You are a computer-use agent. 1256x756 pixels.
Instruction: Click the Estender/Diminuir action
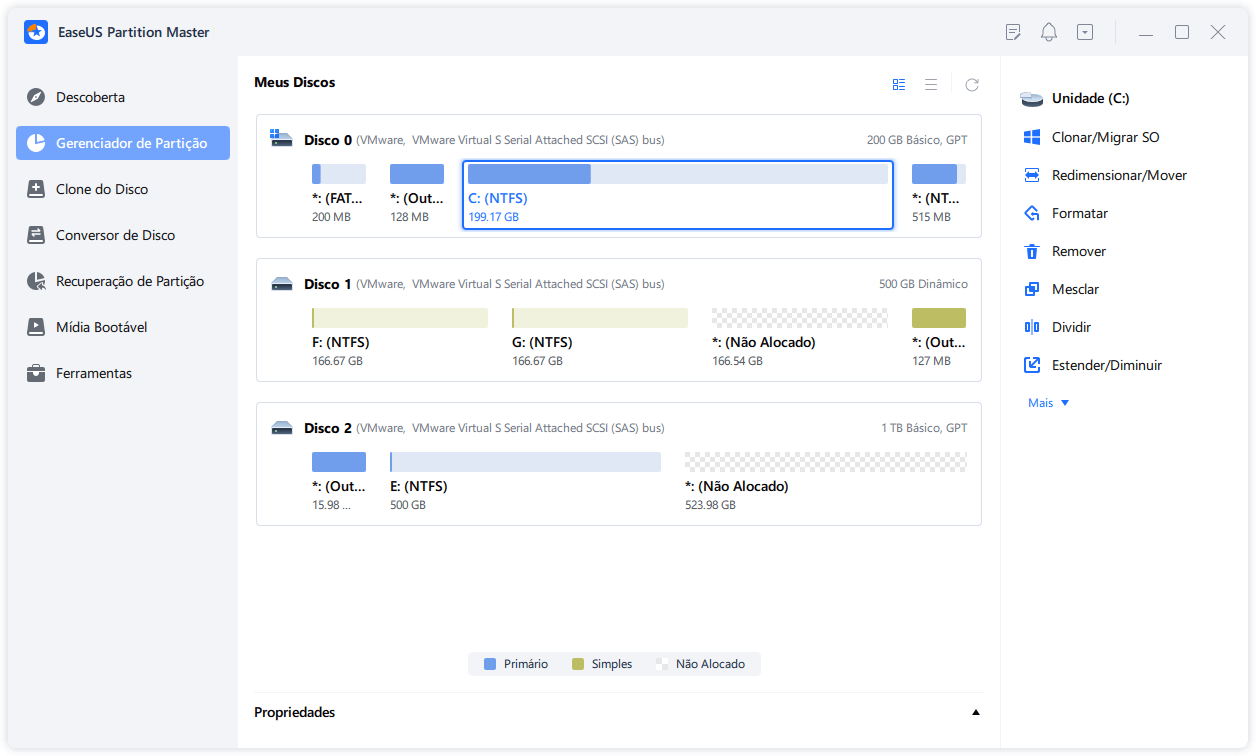coord(1106,365)
